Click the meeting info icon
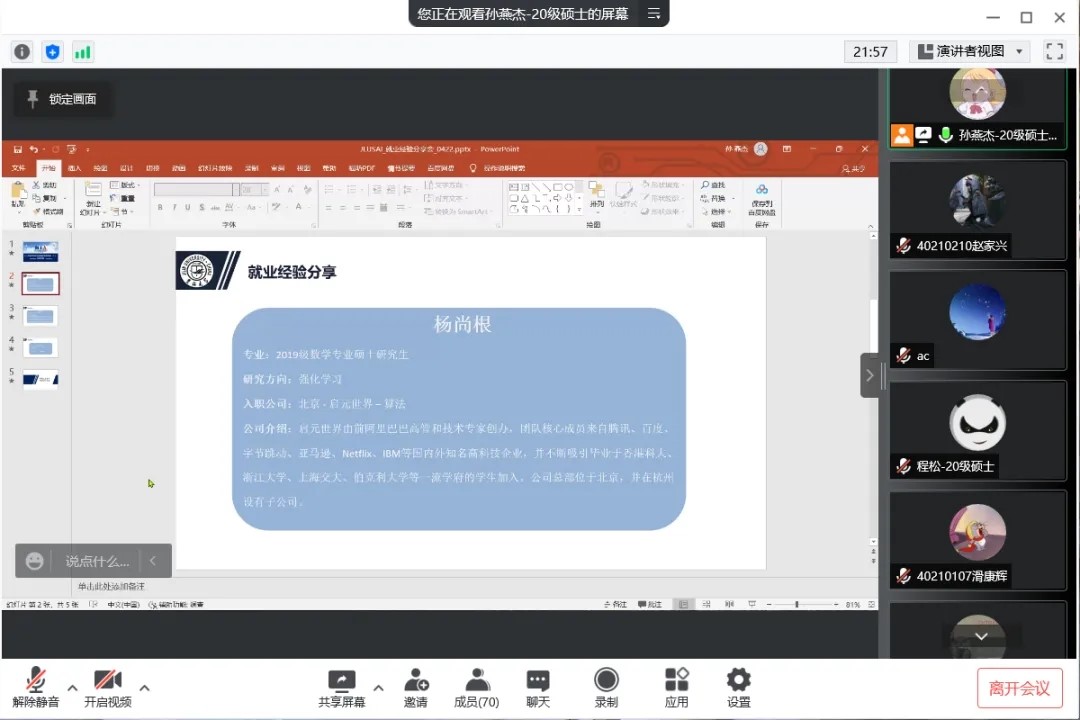 coord(22,52)
